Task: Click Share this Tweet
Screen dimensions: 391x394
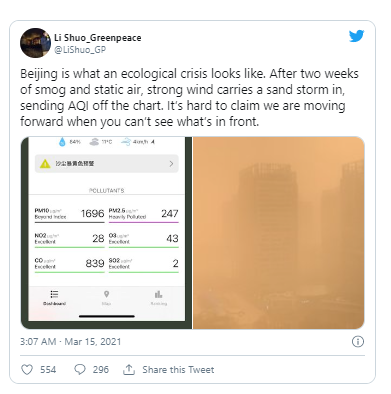Action: [x=178, y=370]
